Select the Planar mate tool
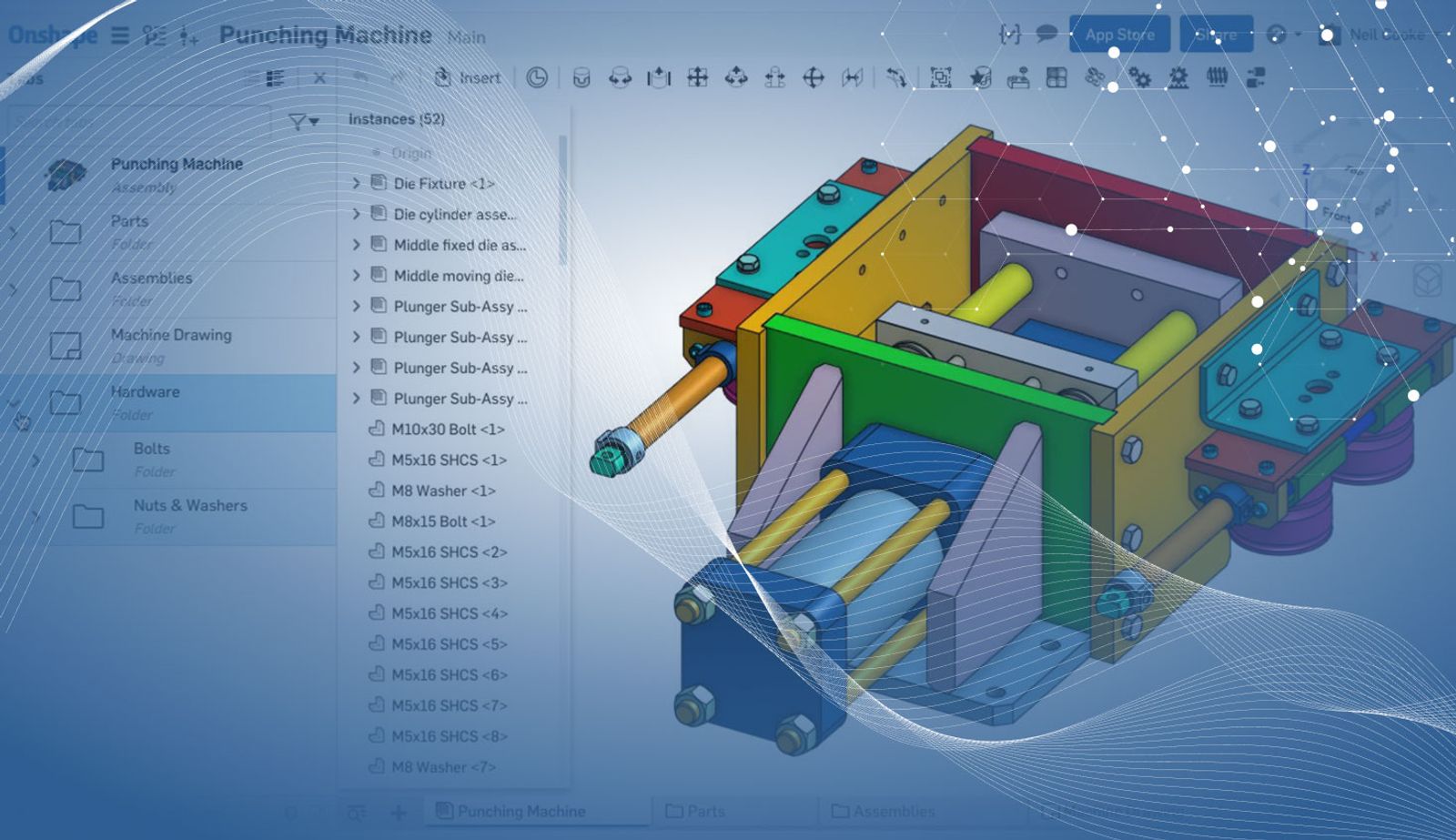Screen dimensions: 1456x840 (698, 78)
